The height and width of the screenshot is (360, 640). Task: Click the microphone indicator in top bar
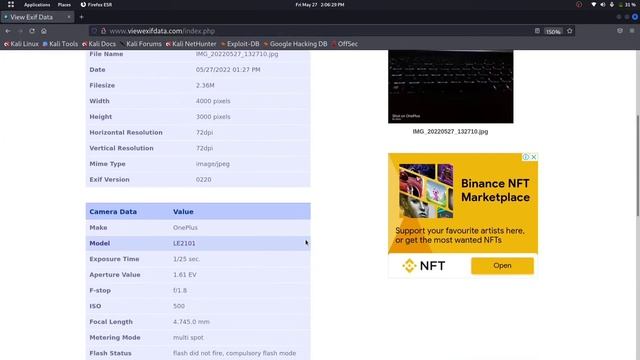(612, 5)
